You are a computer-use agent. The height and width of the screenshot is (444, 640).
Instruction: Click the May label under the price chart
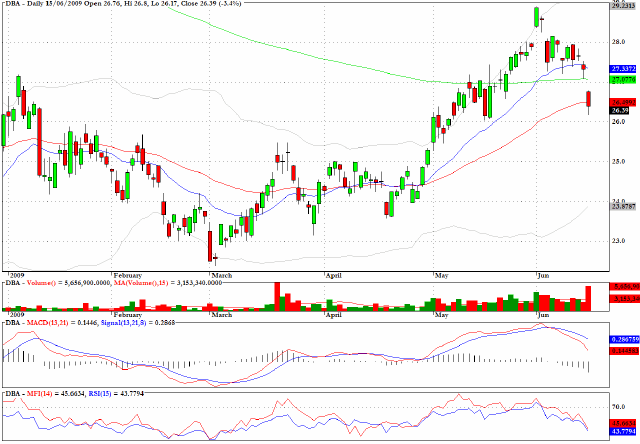tap(441, 275)
